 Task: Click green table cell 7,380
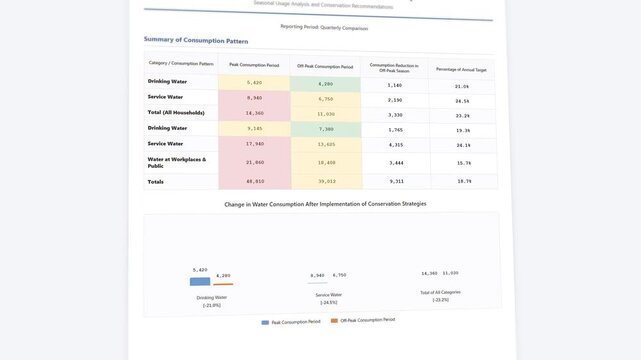(x=326, y=129)
